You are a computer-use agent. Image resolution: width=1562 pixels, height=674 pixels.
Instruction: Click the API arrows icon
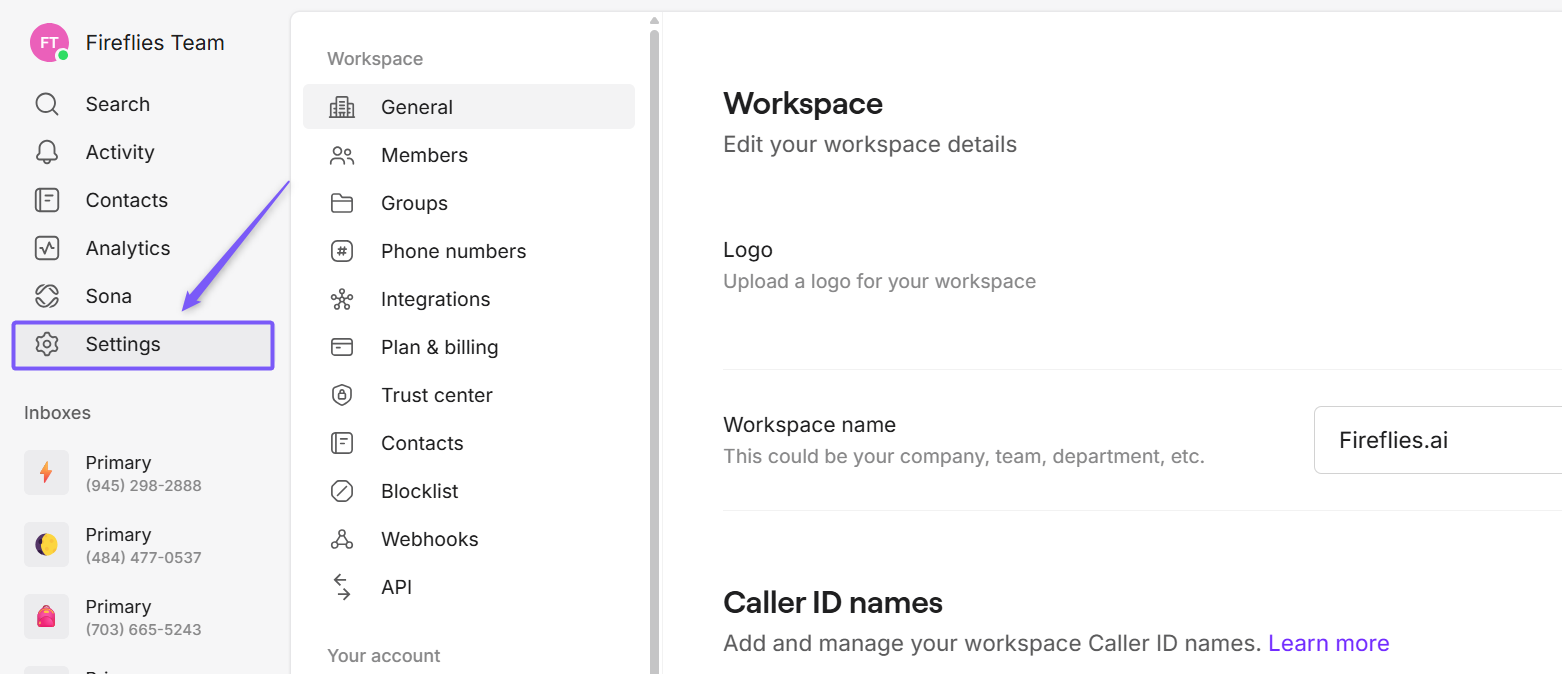pos(342,587)
